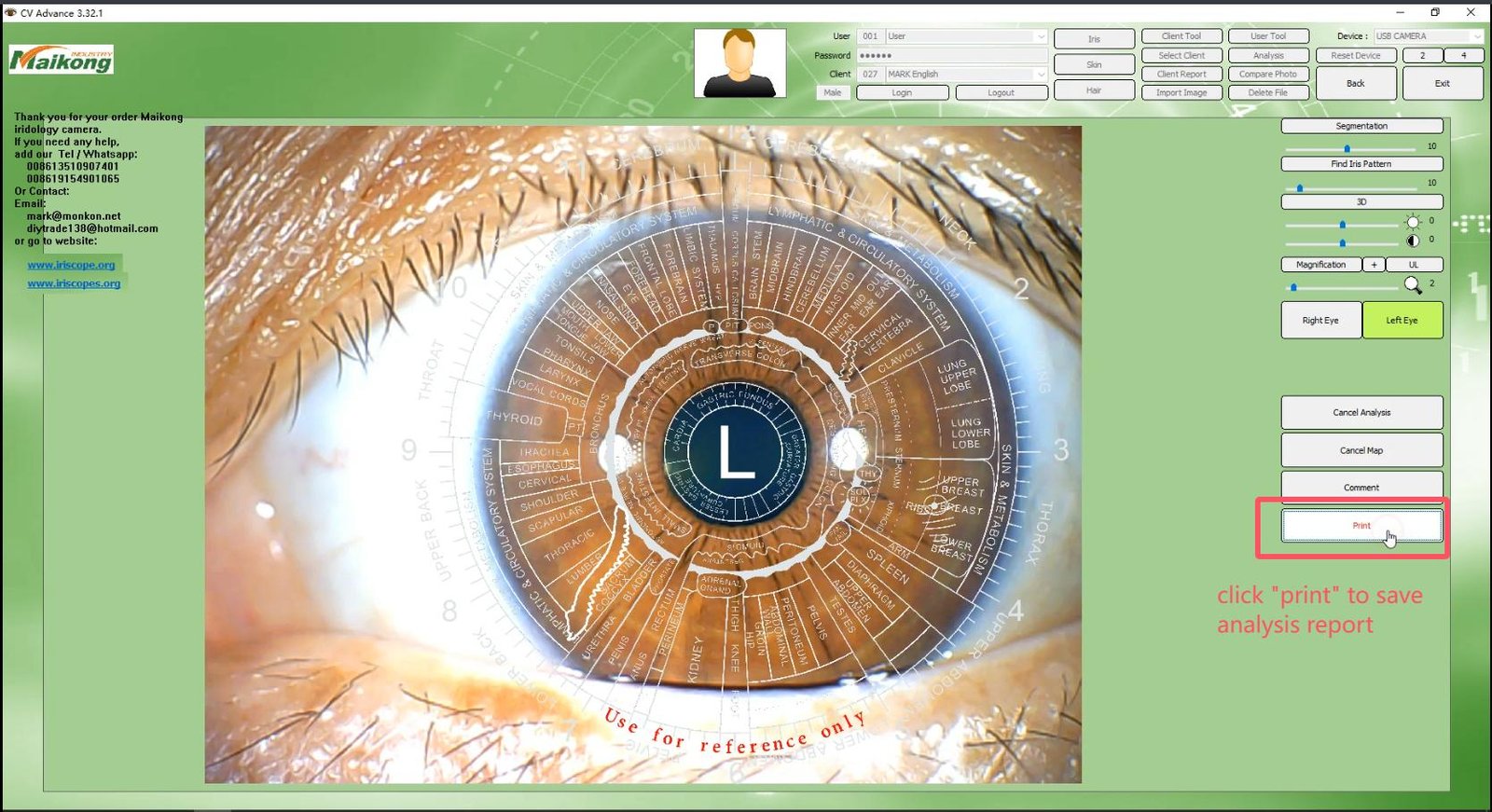Click Cancel Map button
1492x812 pixels.
point(1361,450)
